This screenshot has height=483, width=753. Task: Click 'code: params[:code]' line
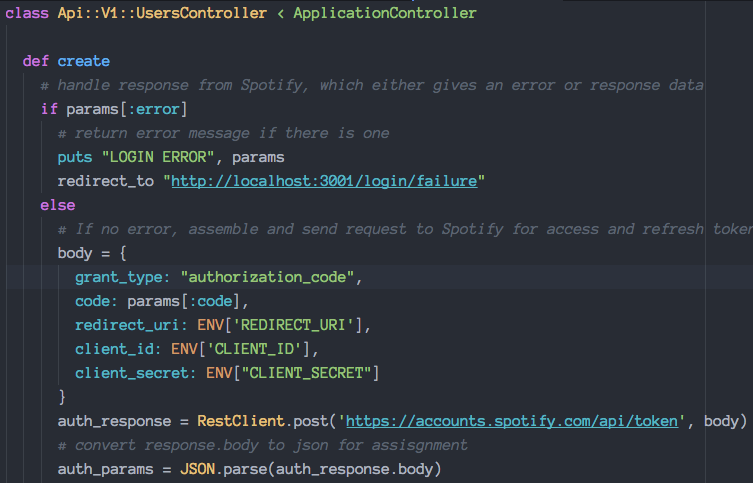[161, 302]
